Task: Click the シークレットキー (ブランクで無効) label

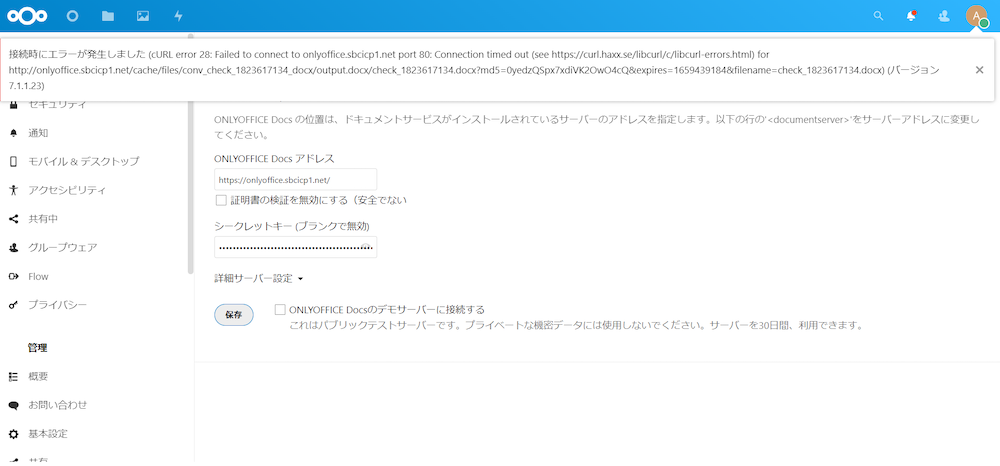Action: [292, 226]
